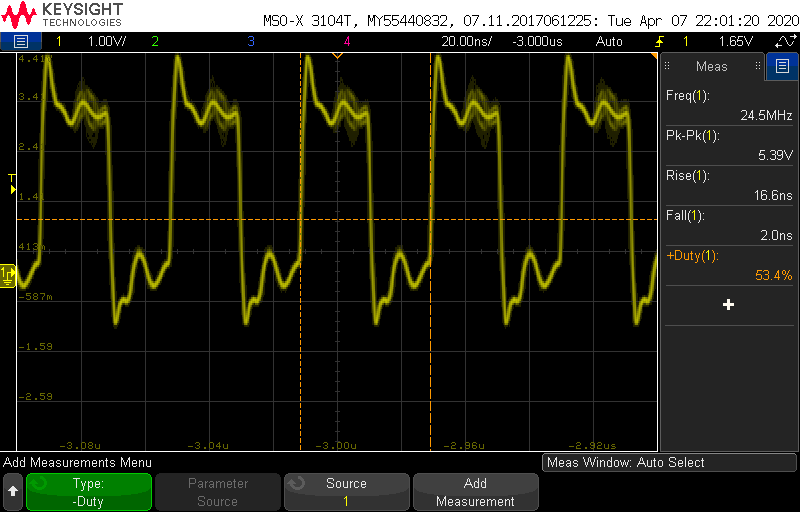This screenshot has width=800, height=512.
Task: Click the trigger time reference triangle
Action: coord(337,55)
